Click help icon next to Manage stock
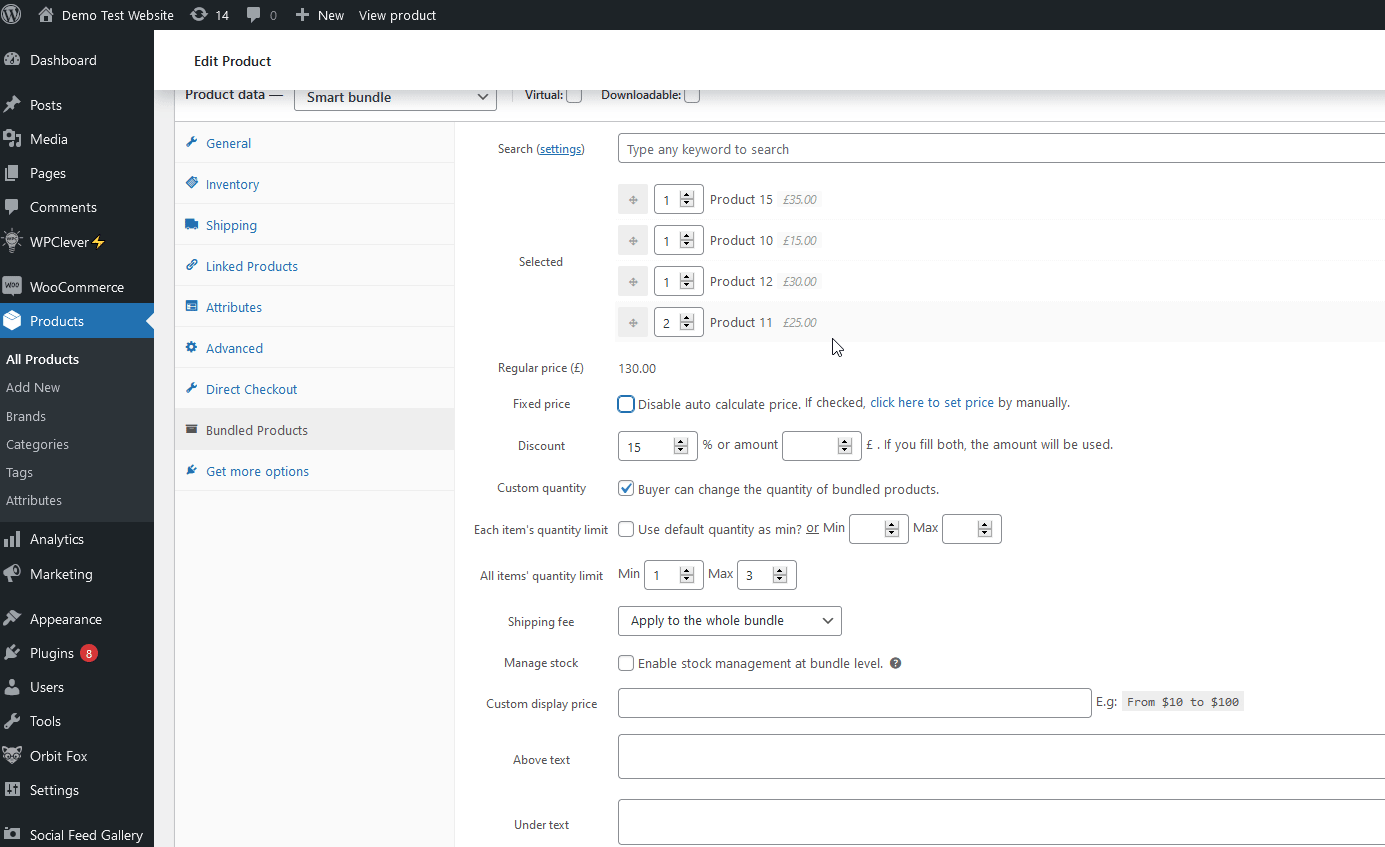 coord(896,663)
